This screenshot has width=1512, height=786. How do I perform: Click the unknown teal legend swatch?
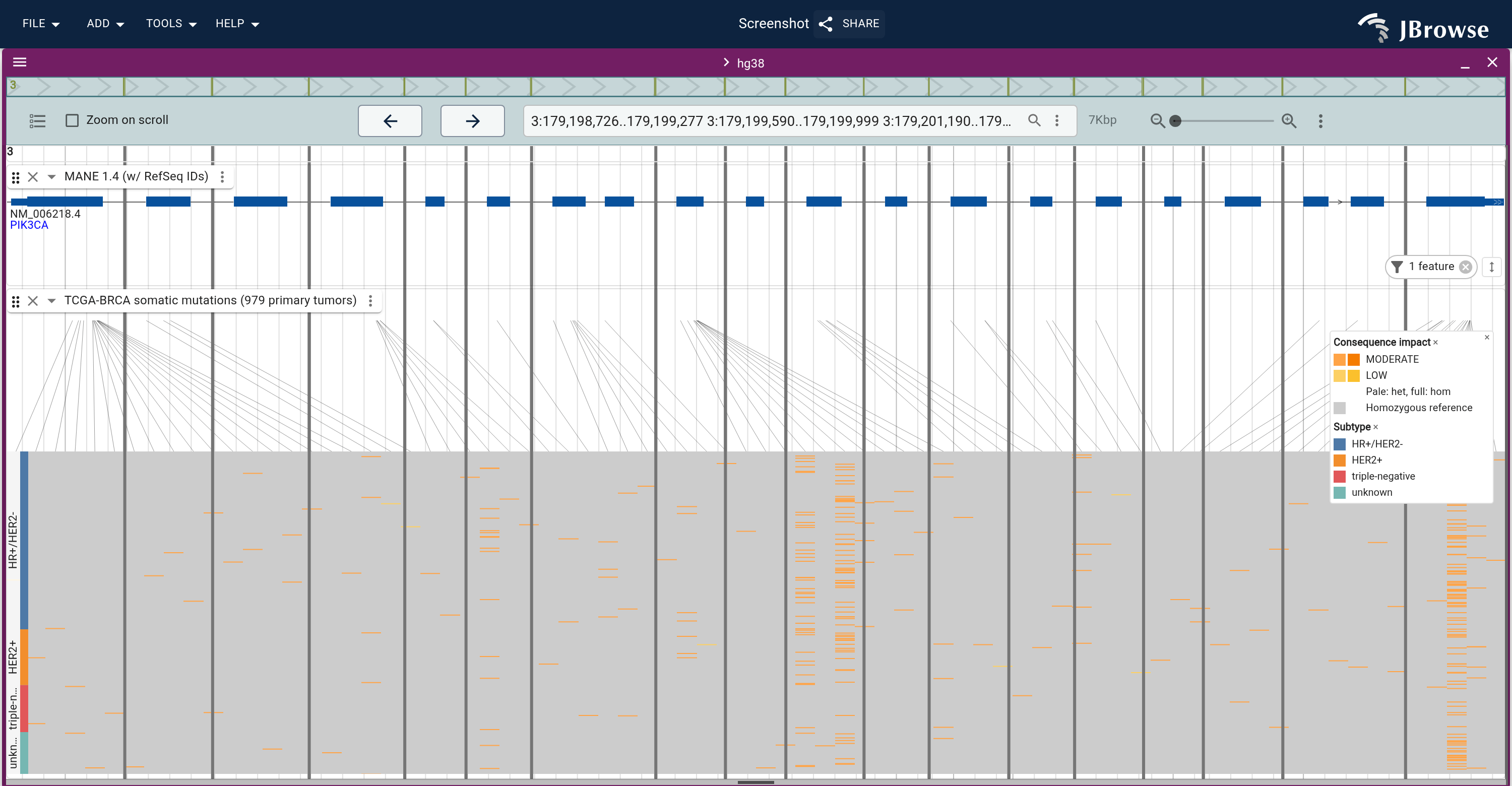[1340, 492]
